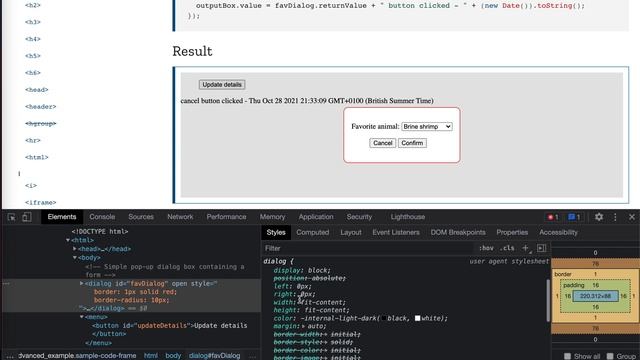Close the DevTools panel

pyautogui.click(x=631, y=217)
